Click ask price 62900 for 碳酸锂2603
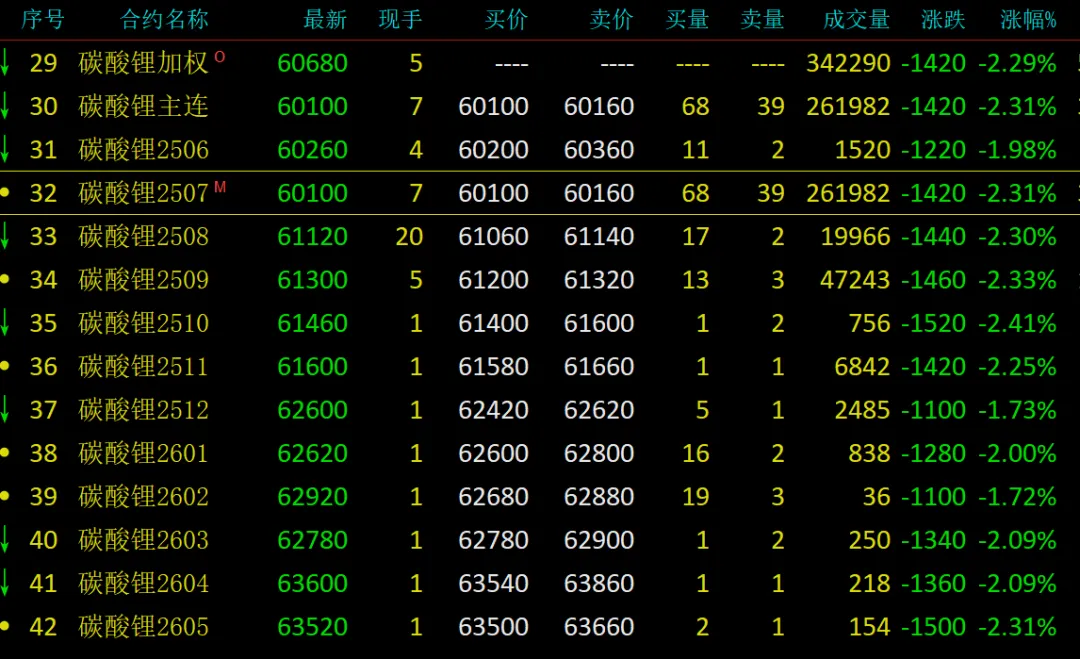The image size is (1080, 659). 599,540
